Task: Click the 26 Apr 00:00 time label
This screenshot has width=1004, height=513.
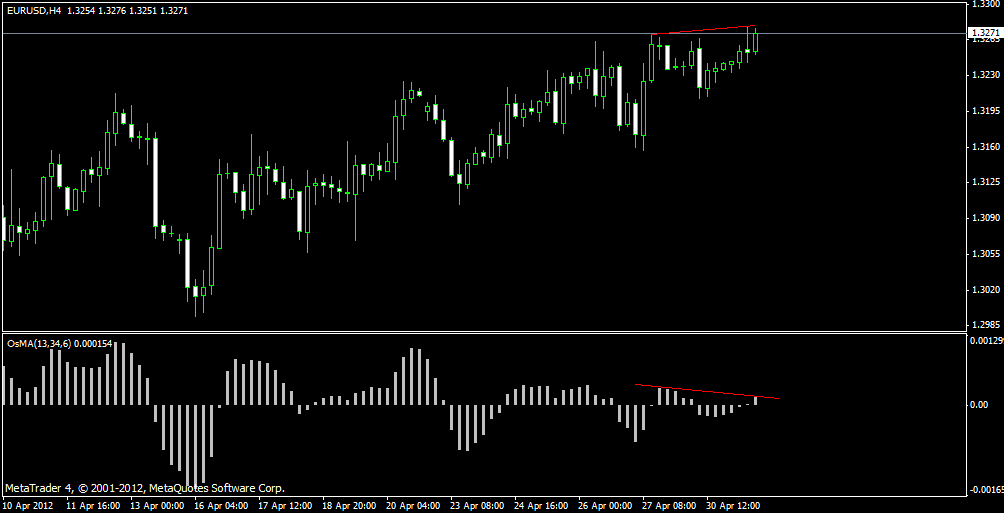Action: (x=604, y=505)
